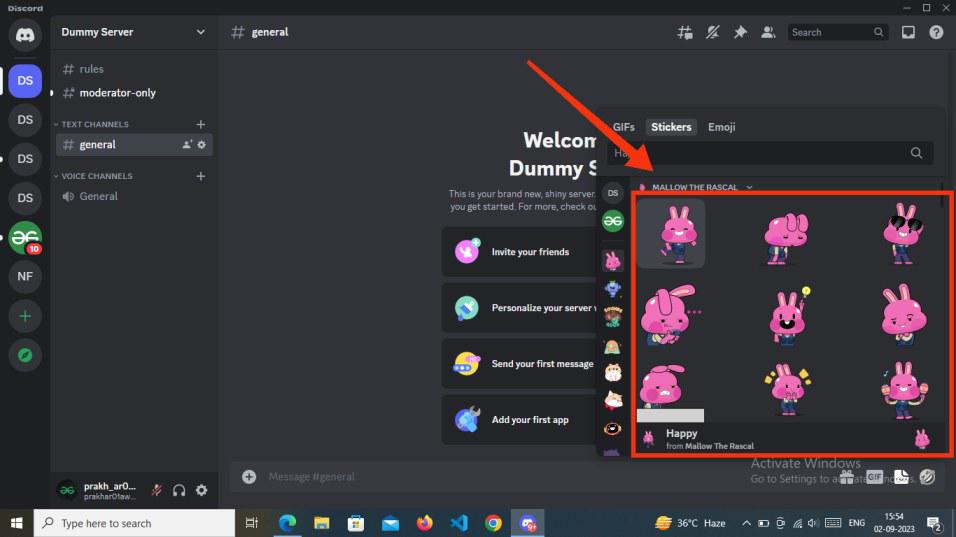Select the Mallow with sunglasses sticker
956x537 pixels.
[x=902, y=233]
